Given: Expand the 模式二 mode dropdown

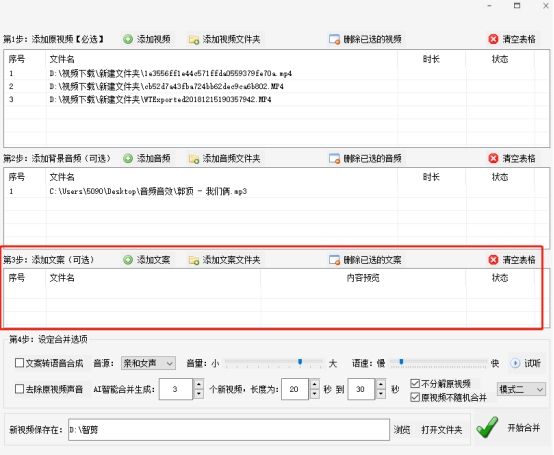Looking at the screenshot, I should [521, 389].
